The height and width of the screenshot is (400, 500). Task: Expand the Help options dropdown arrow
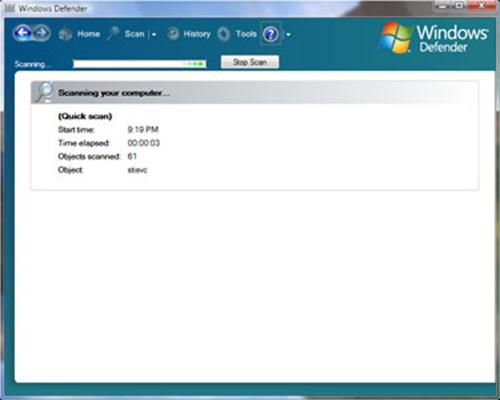point(288,35)
